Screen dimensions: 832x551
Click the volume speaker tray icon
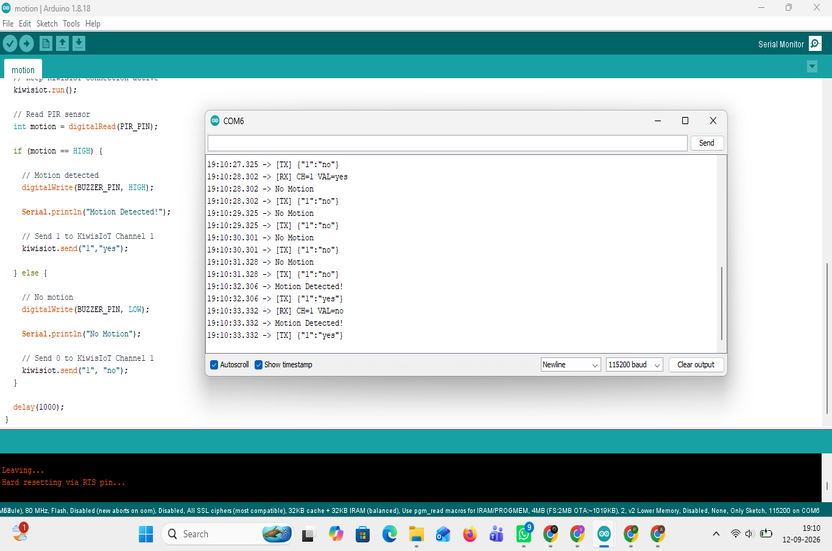click(x=749, y=533)
